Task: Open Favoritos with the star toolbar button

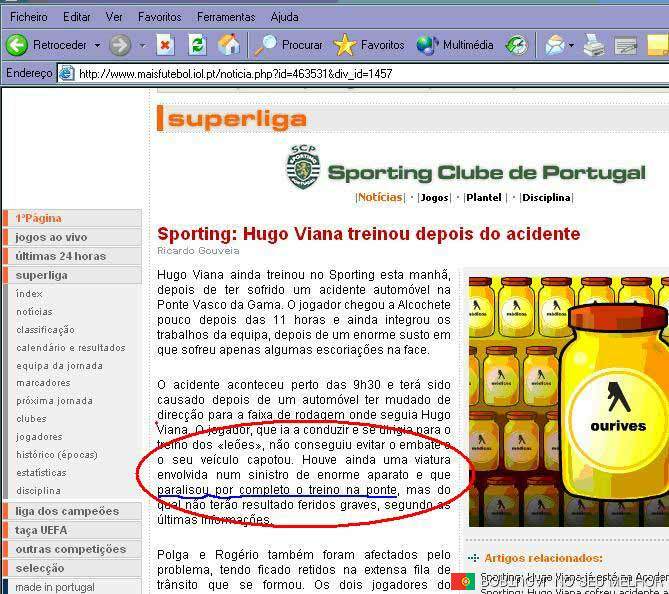Action: [x=369, y=45]
